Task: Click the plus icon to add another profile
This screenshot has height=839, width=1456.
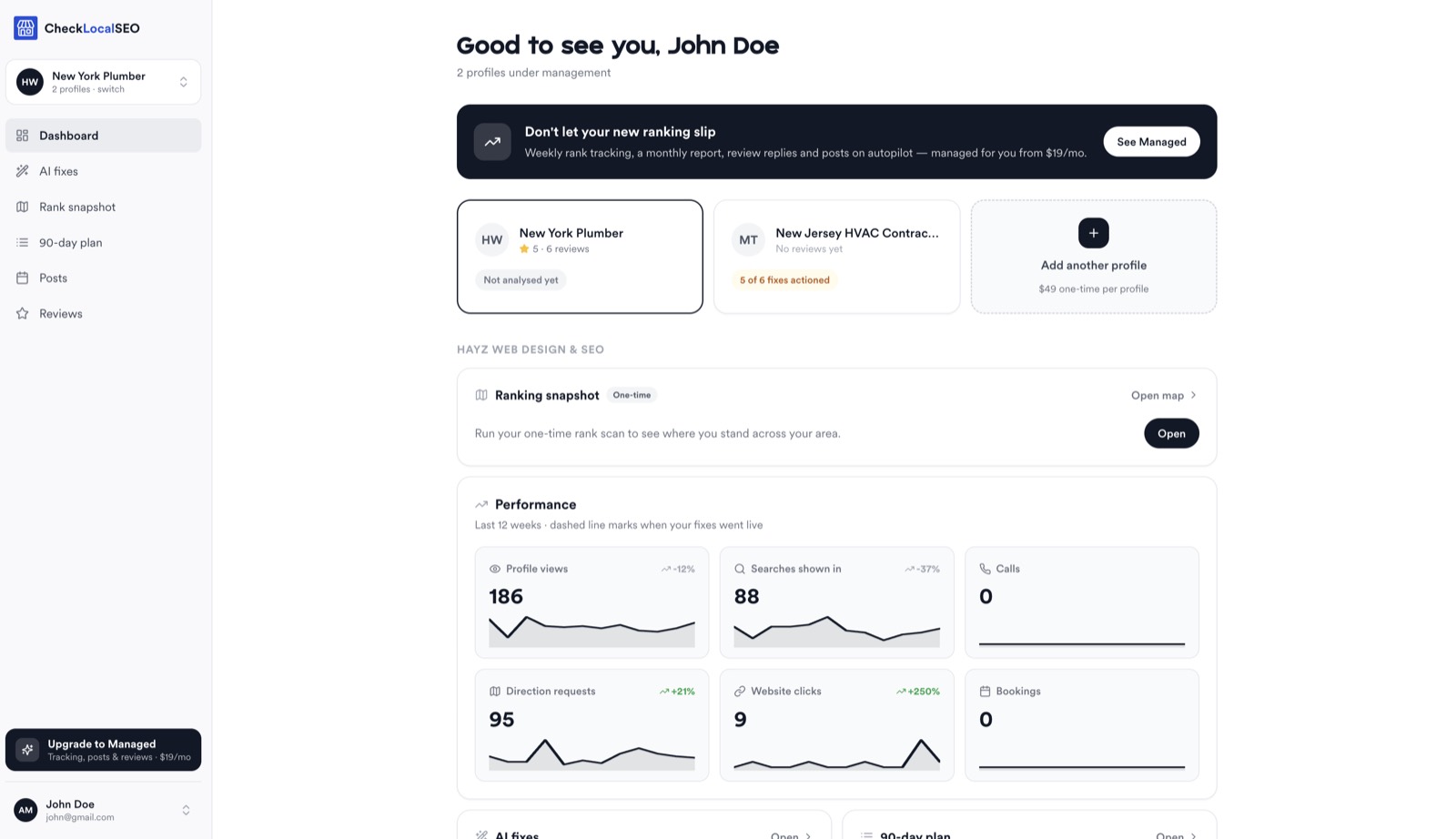Action: [1093, 233]
